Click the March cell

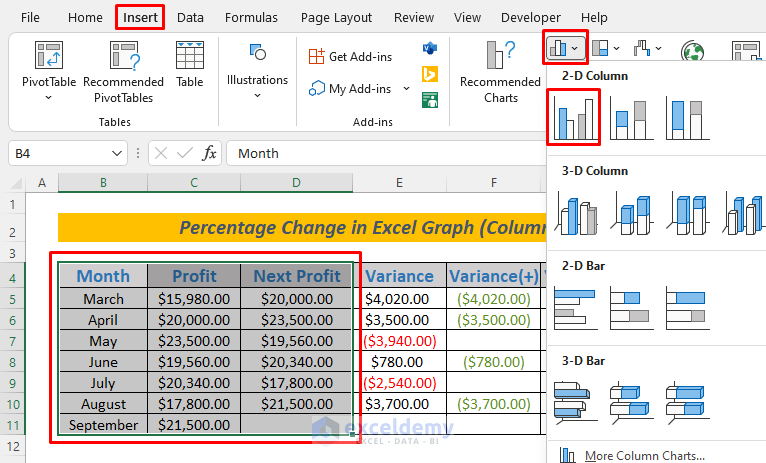(103, 298)
